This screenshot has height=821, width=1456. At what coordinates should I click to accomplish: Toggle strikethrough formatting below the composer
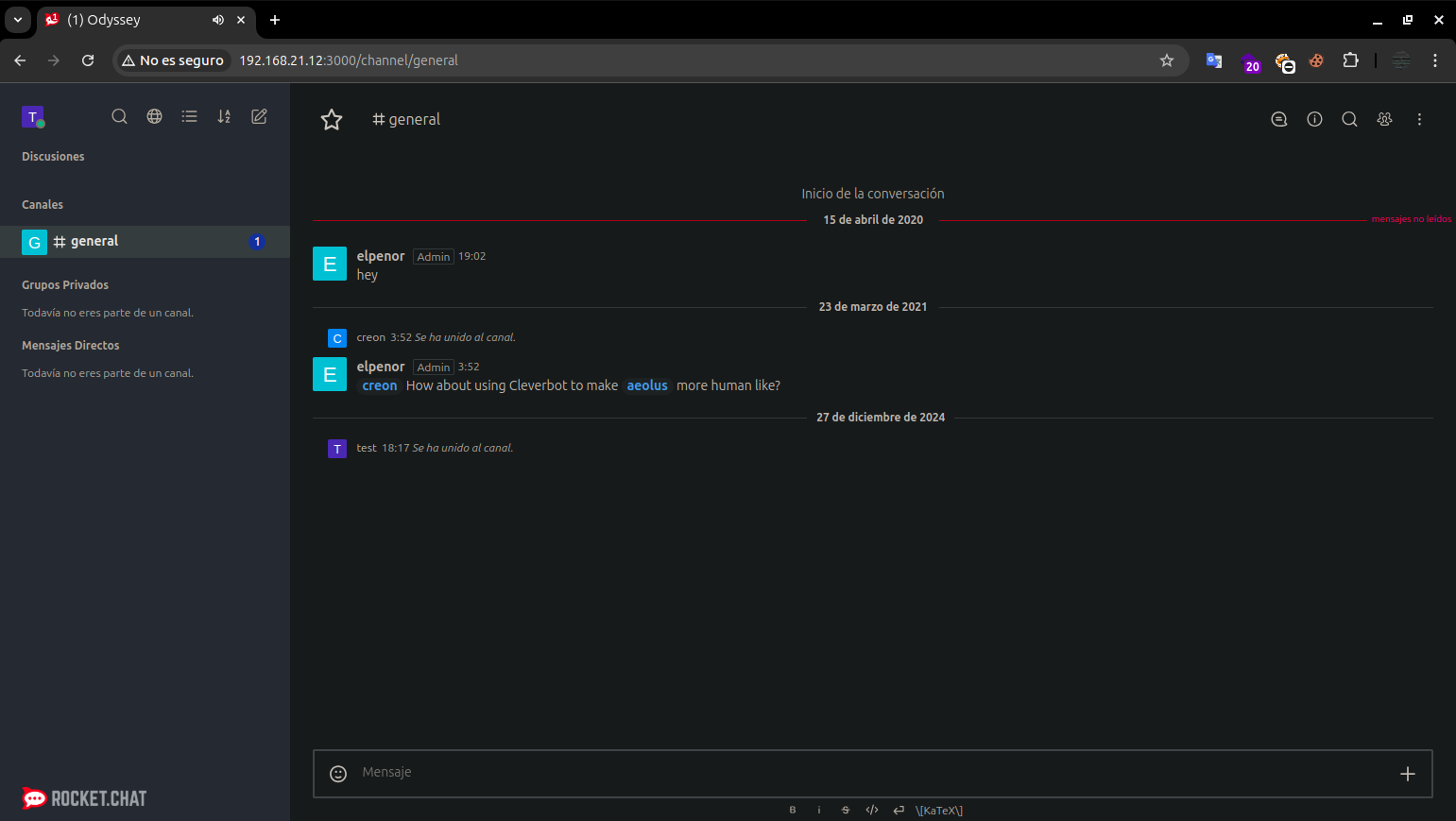(x=846, y=810)
